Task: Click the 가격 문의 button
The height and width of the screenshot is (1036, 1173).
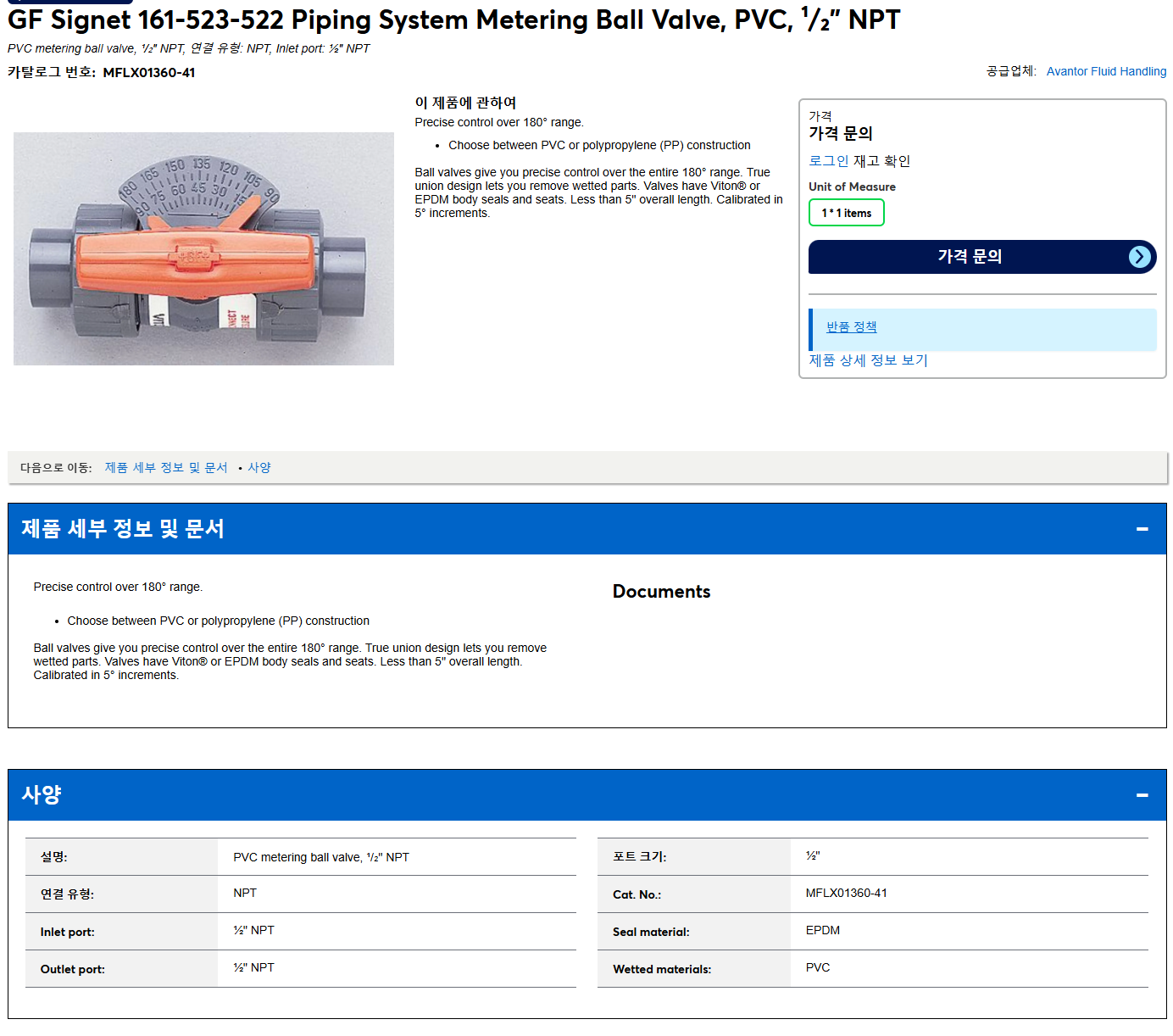Action: pos(982,257)
